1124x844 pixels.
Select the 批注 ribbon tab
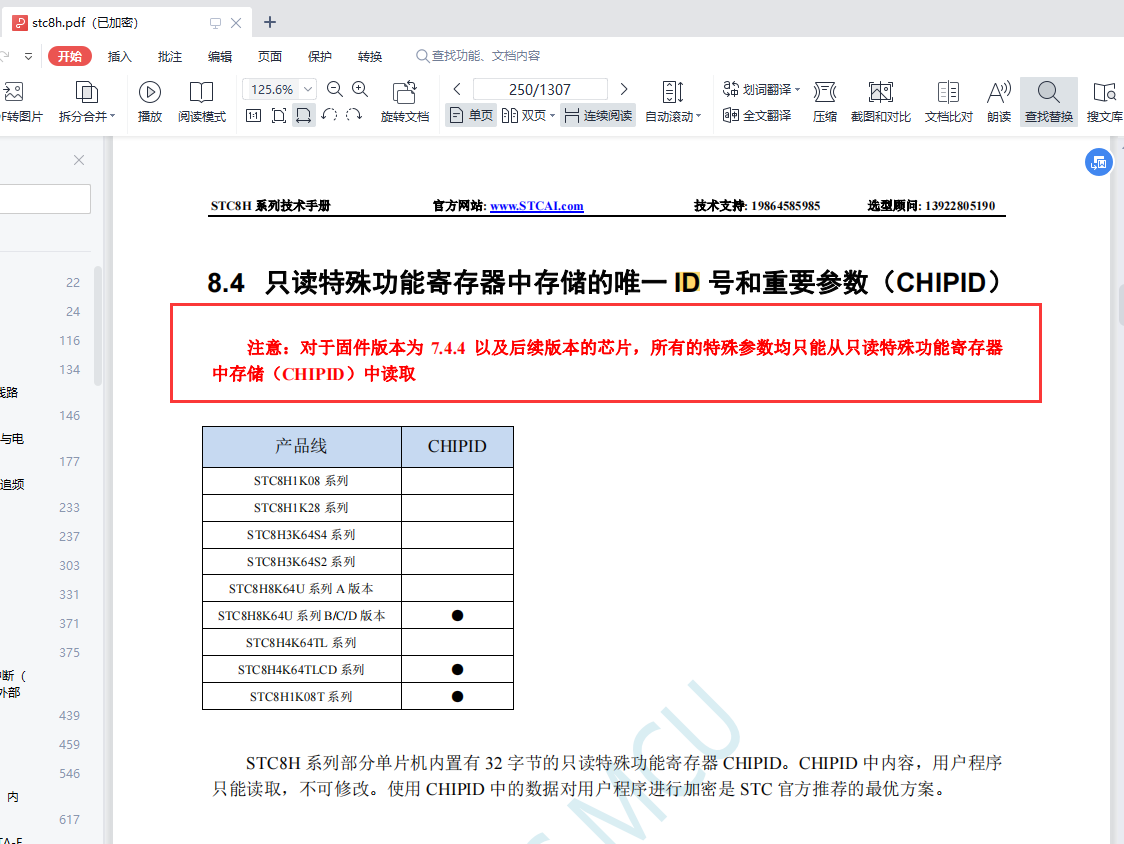(x=170, y=56)
